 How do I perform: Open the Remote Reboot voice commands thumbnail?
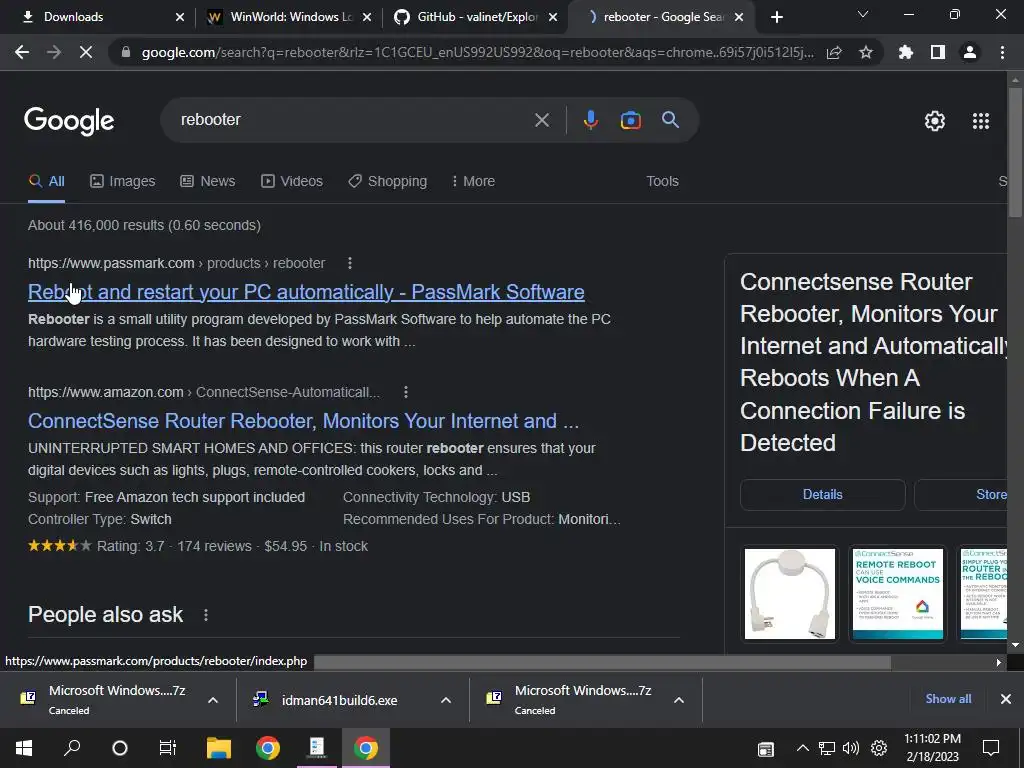pyautogui.click(x=897, y=594)
